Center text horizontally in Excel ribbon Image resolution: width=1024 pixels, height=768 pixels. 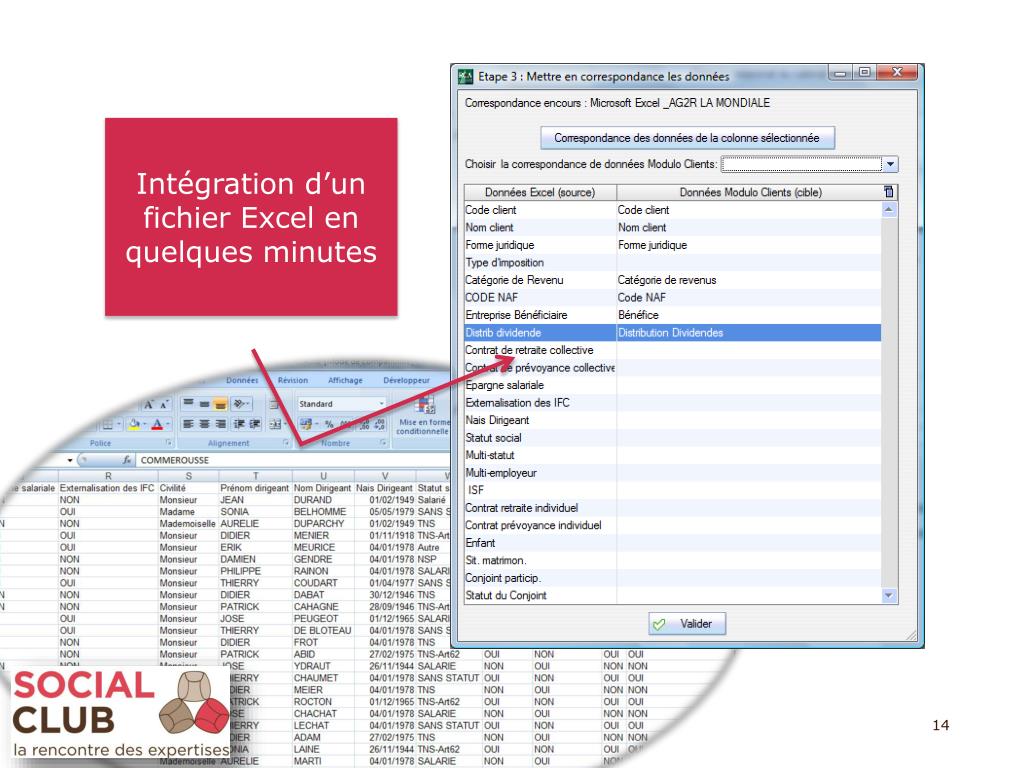(x=204, y=424)
